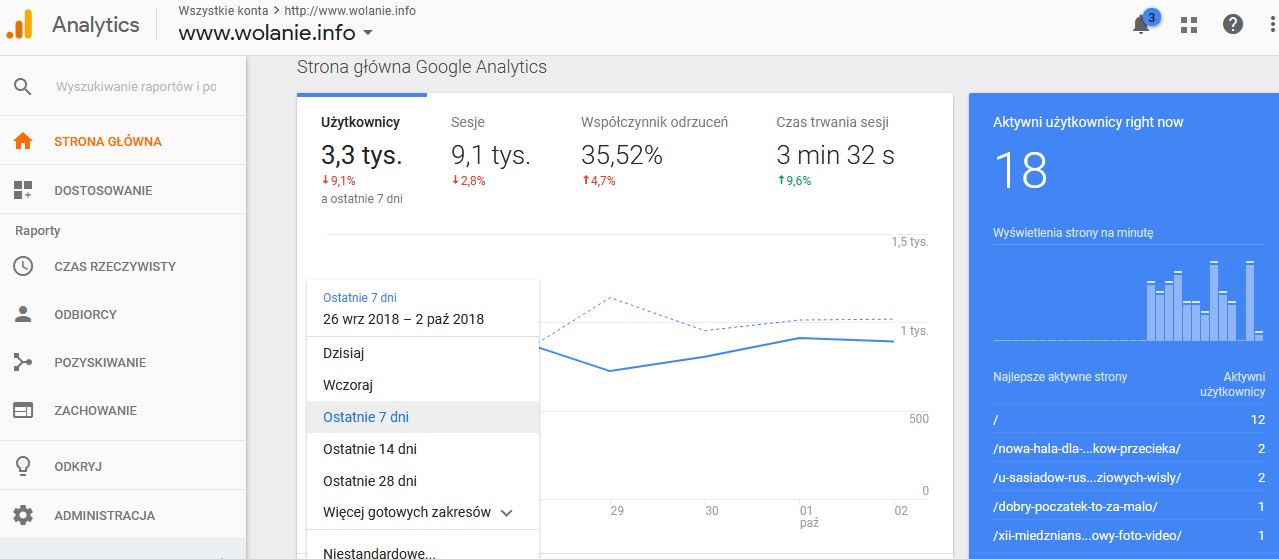
Task: Click the 3,3 tys. users value
Action: click(362, 155)
